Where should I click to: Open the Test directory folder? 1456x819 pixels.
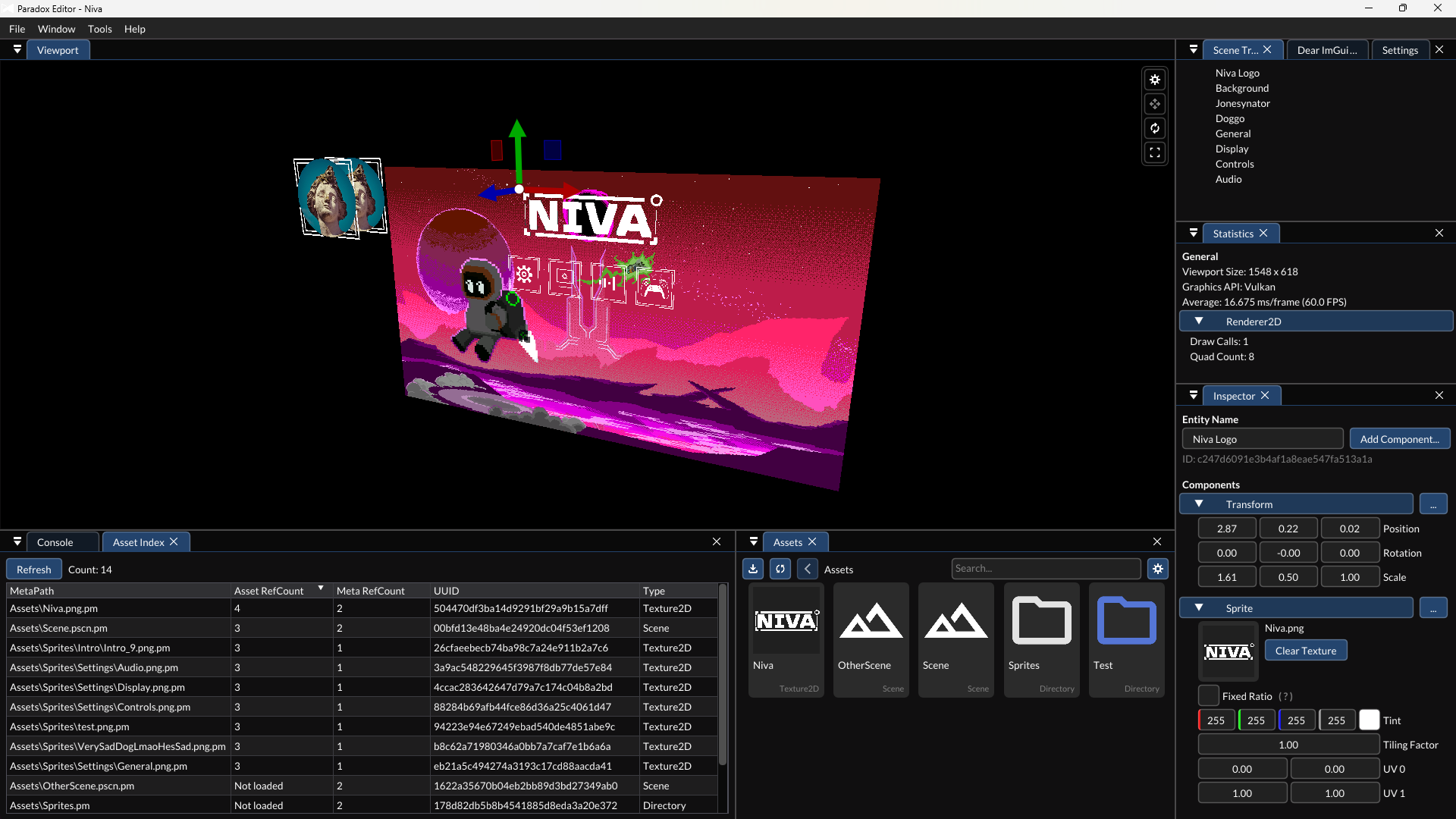tap(1127, 639)
